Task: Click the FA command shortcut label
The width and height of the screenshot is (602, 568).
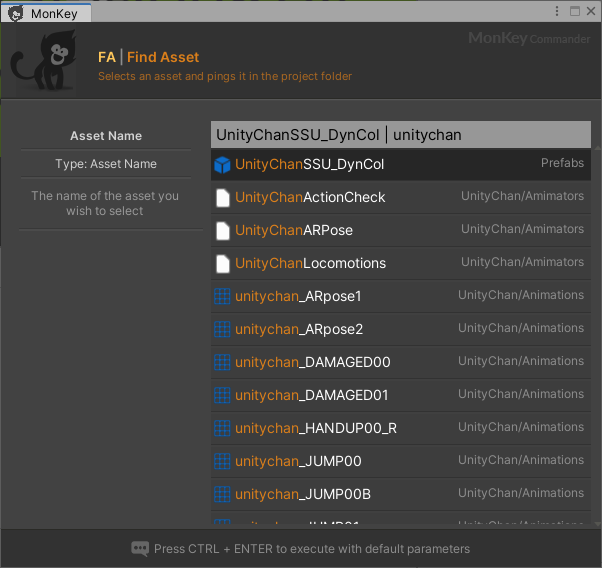Action: click(106, 57)
